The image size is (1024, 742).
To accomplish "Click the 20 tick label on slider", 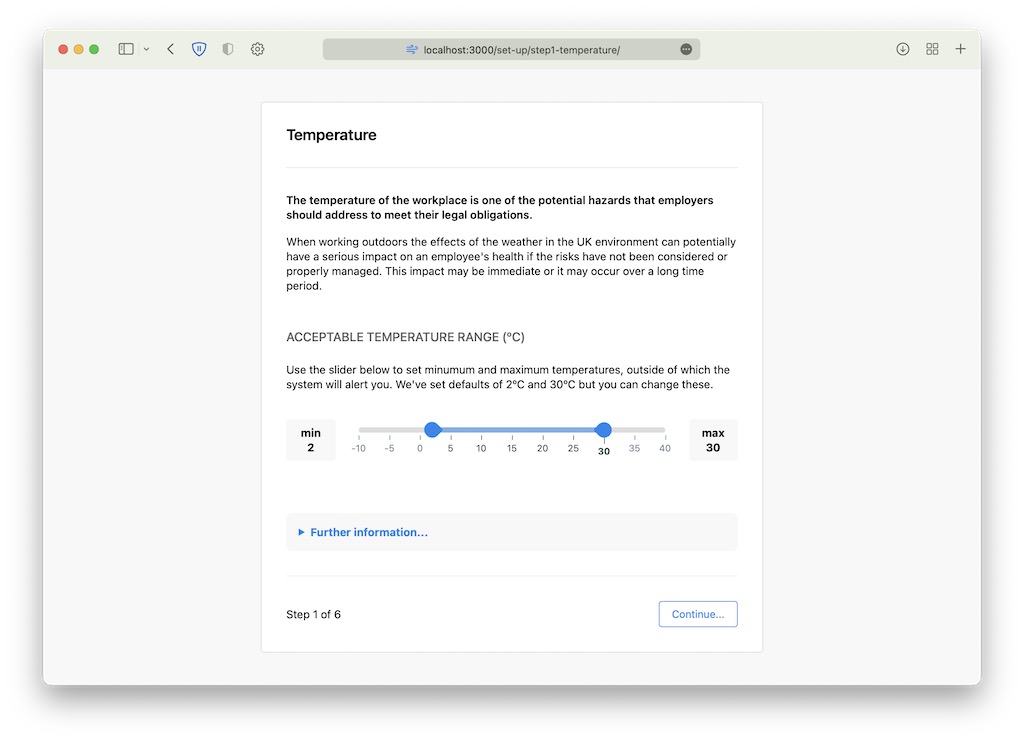I will pos(543,449).
